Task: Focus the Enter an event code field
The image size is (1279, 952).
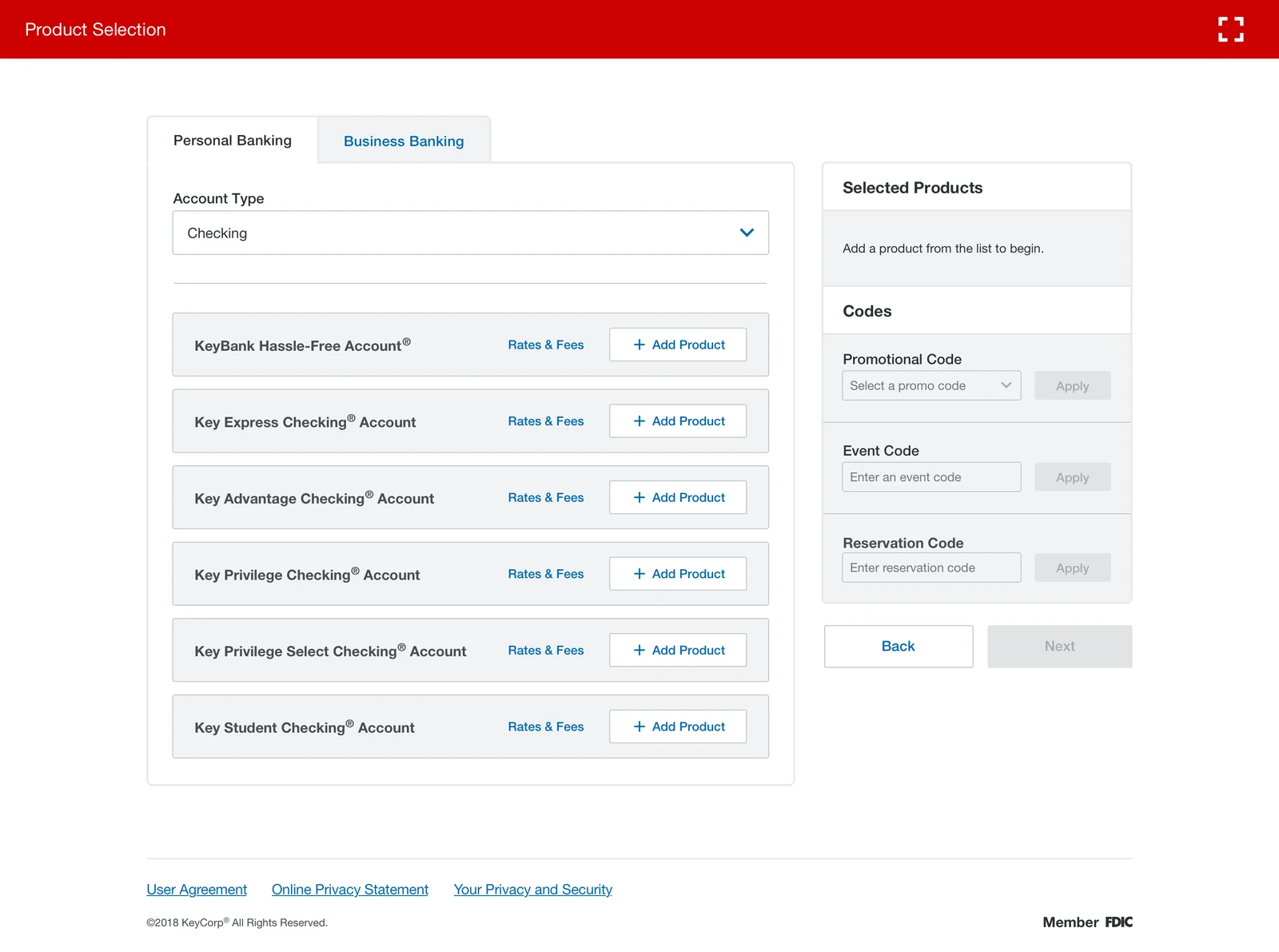Action: point(931,477)
